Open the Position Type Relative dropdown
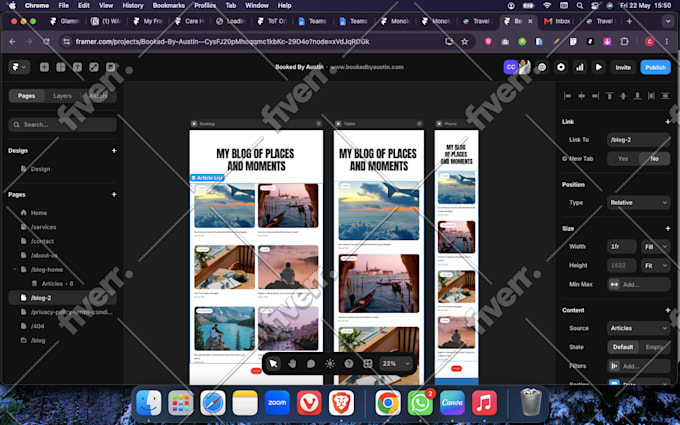This screenshot has height=425, width=680. (x=638, y=203)
